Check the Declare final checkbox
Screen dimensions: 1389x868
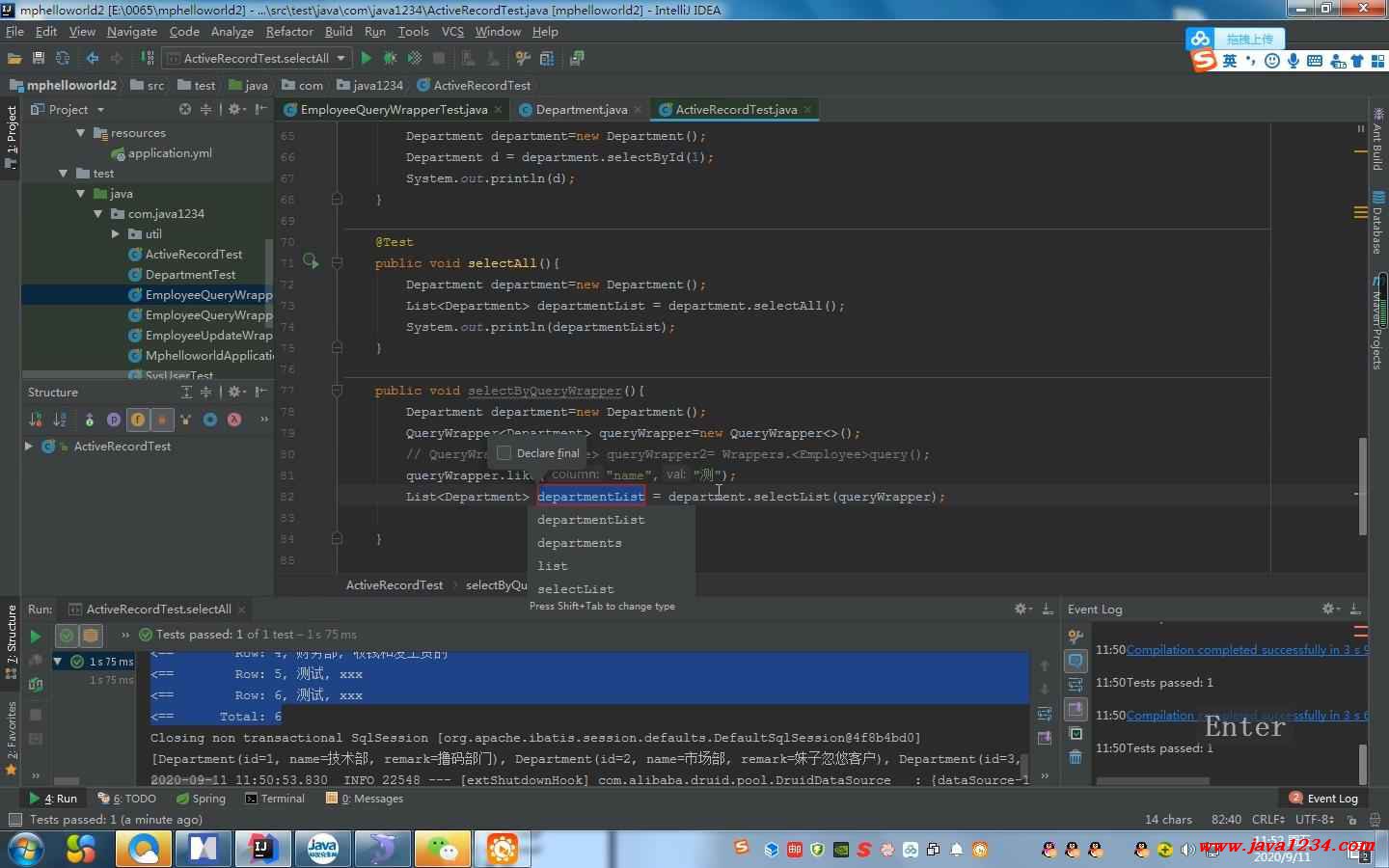504,452
